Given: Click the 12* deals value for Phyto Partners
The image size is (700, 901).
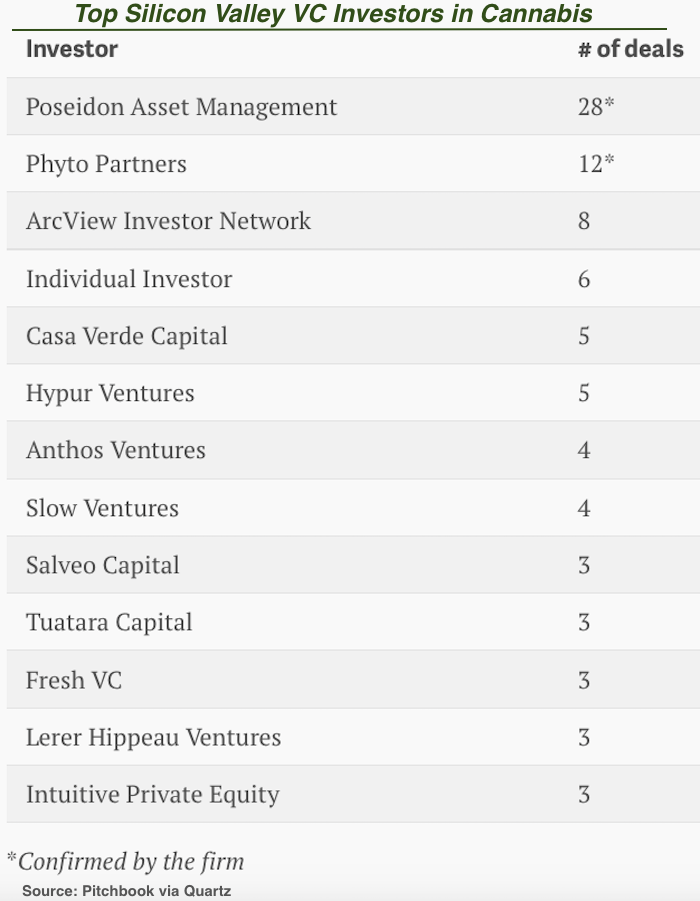Looking at the screenshot, I should pos(596,163).
